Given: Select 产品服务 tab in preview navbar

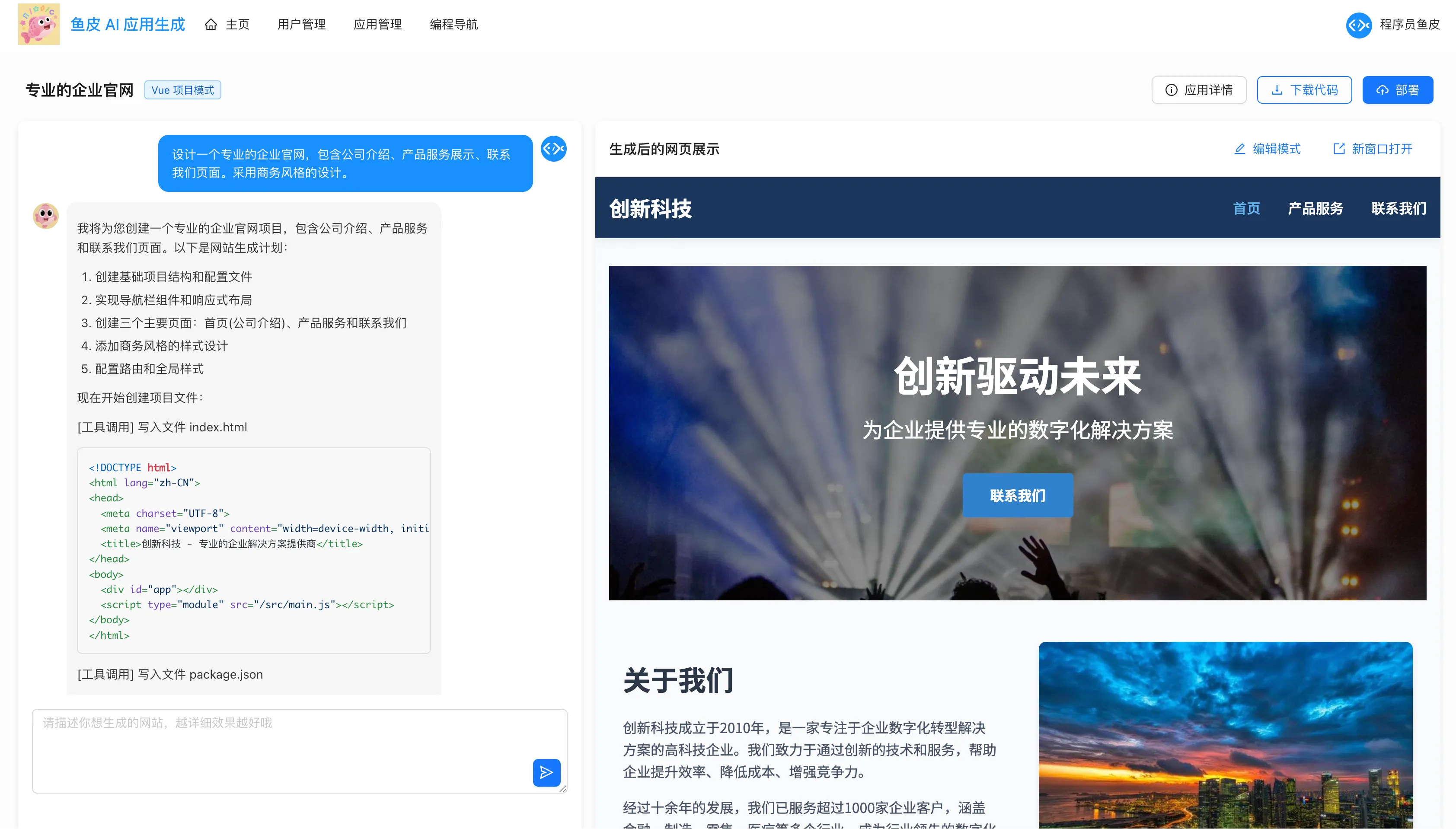Looking at the screenshot, I should pyautogui.click(x=1316, y=208).
